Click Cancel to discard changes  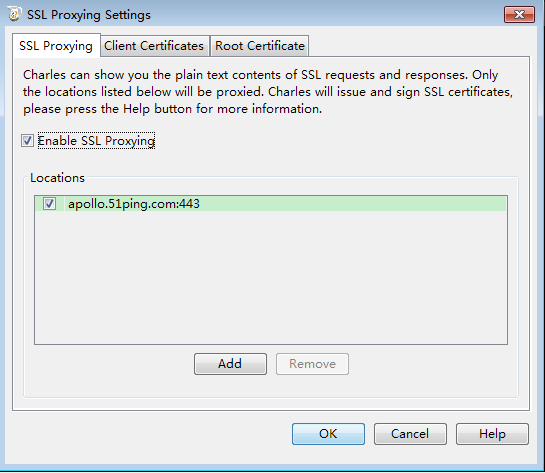tap(410, 434)
